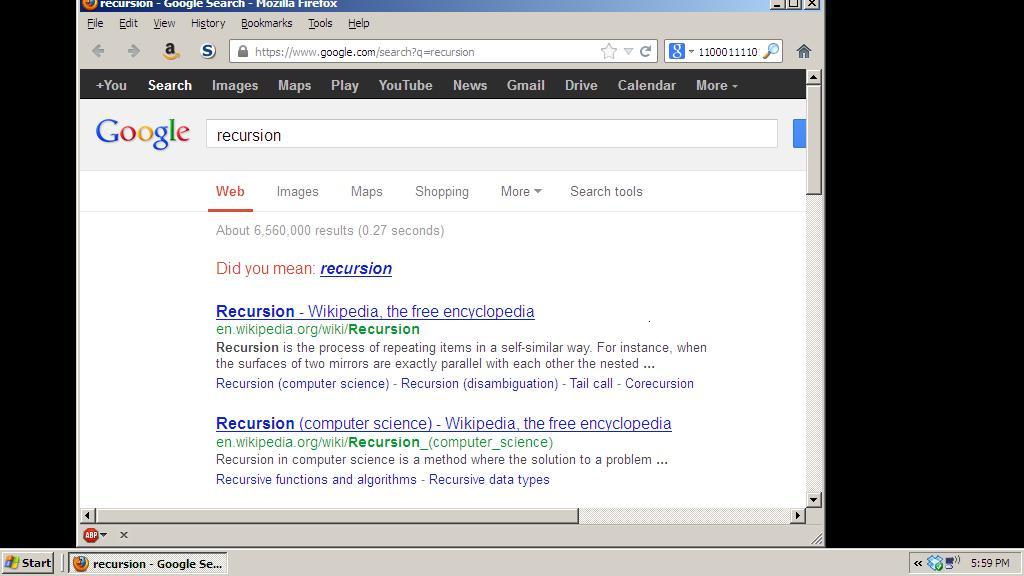Open the Amazon toolbar icon
1024x576 pixels.
point(170,51)
